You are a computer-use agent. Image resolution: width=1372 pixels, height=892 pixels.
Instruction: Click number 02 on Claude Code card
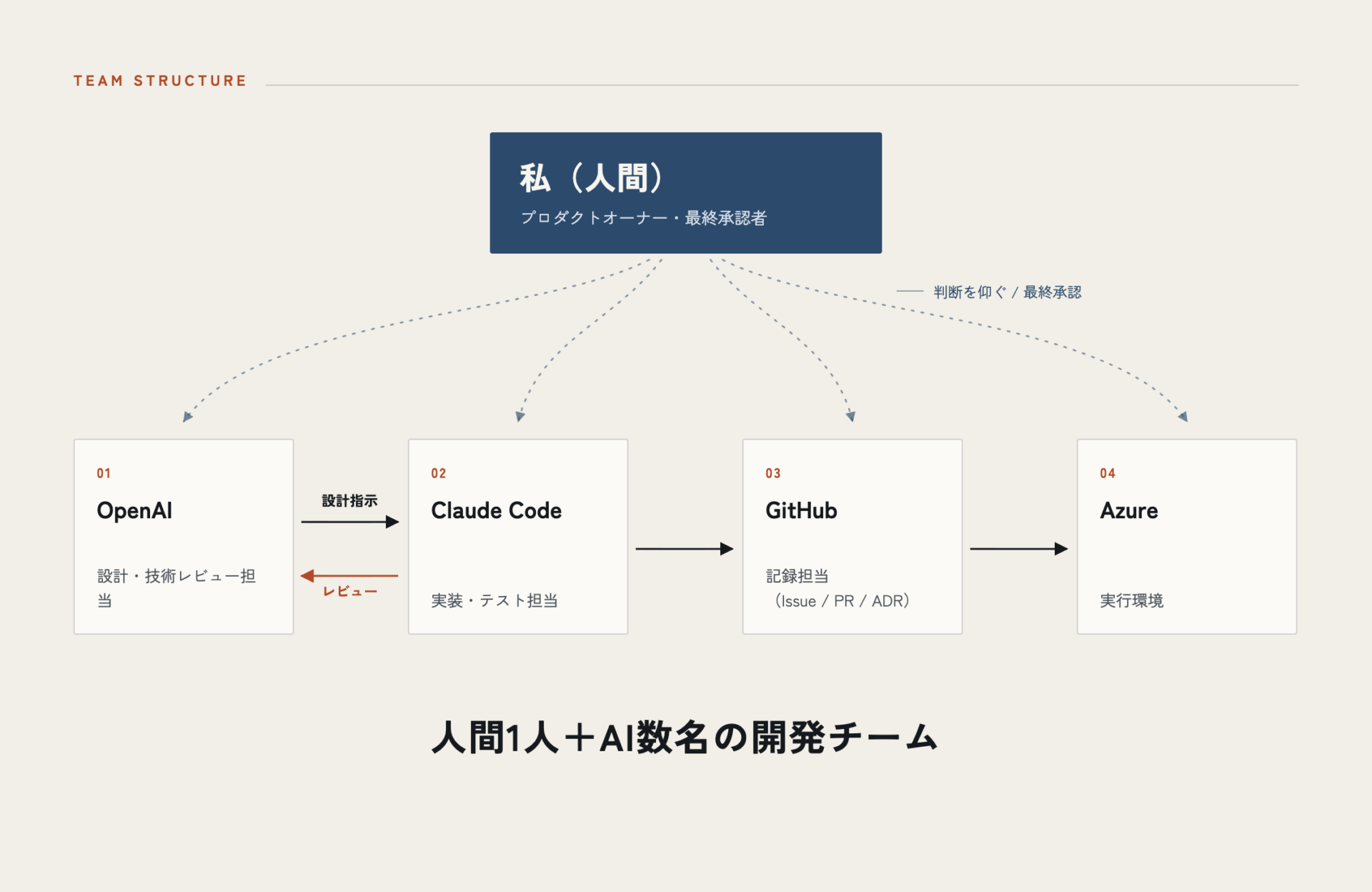tap(438, 473)
